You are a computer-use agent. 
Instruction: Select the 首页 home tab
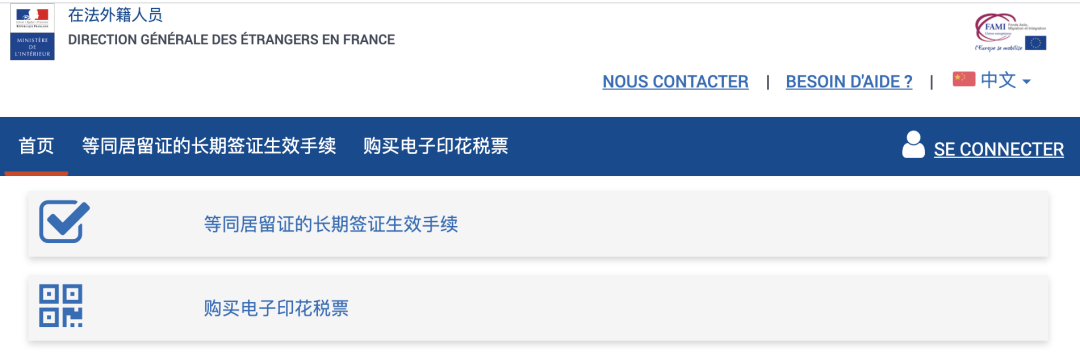[37, 147]
